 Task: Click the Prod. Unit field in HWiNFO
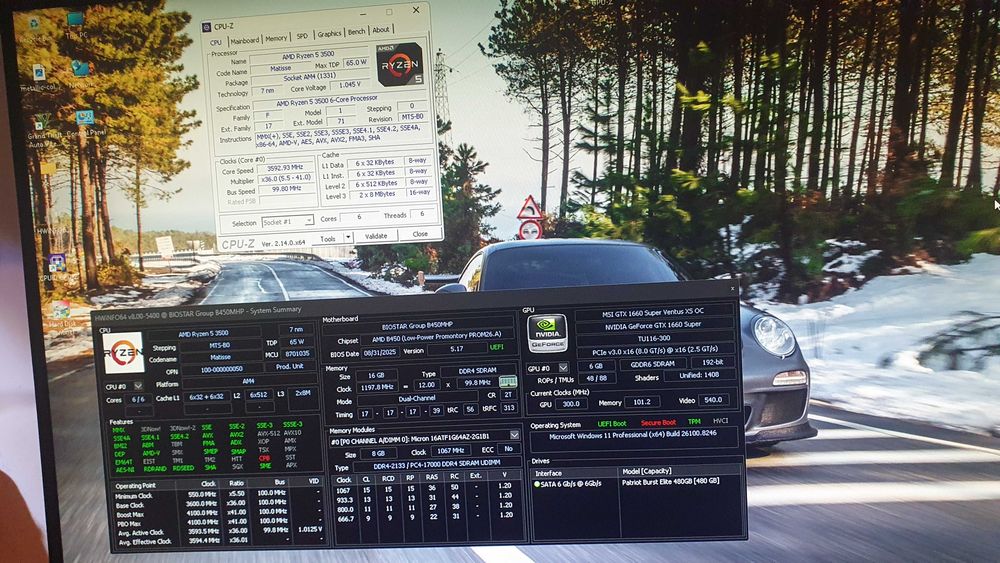click(290, 367)
